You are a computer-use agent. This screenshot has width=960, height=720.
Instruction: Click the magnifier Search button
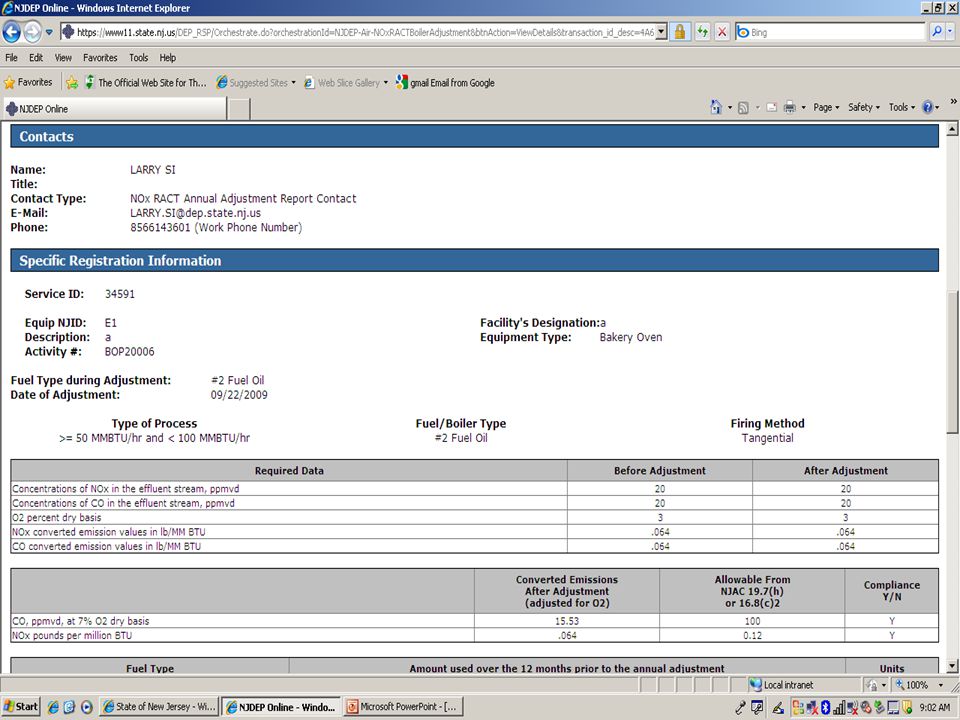click(x=936, y=32)
